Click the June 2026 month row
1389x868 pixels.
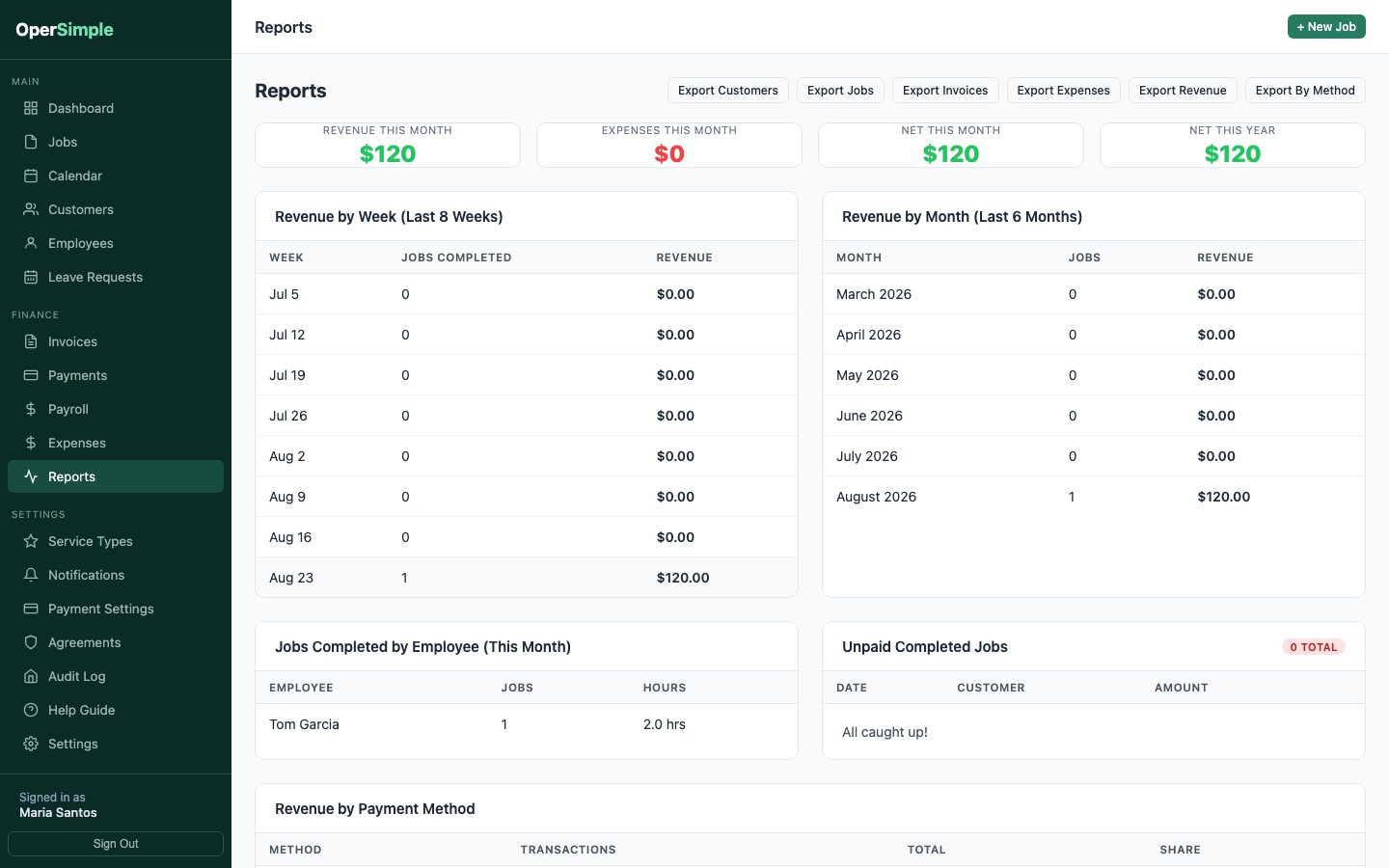[1094, 416]
